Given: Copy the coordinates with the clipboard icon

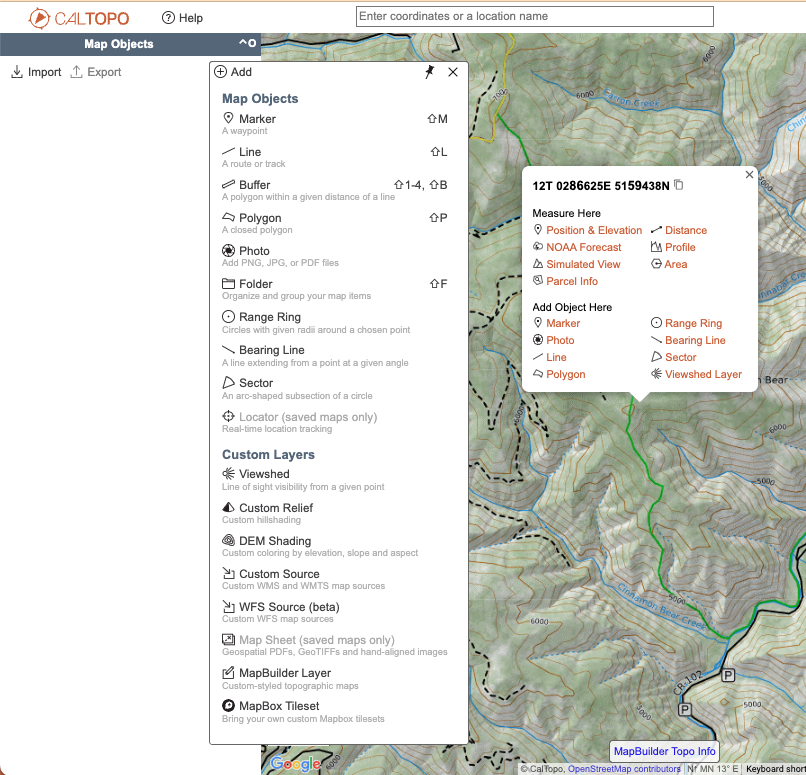Looking at the screenshot, I should click(x=679, y=185).
